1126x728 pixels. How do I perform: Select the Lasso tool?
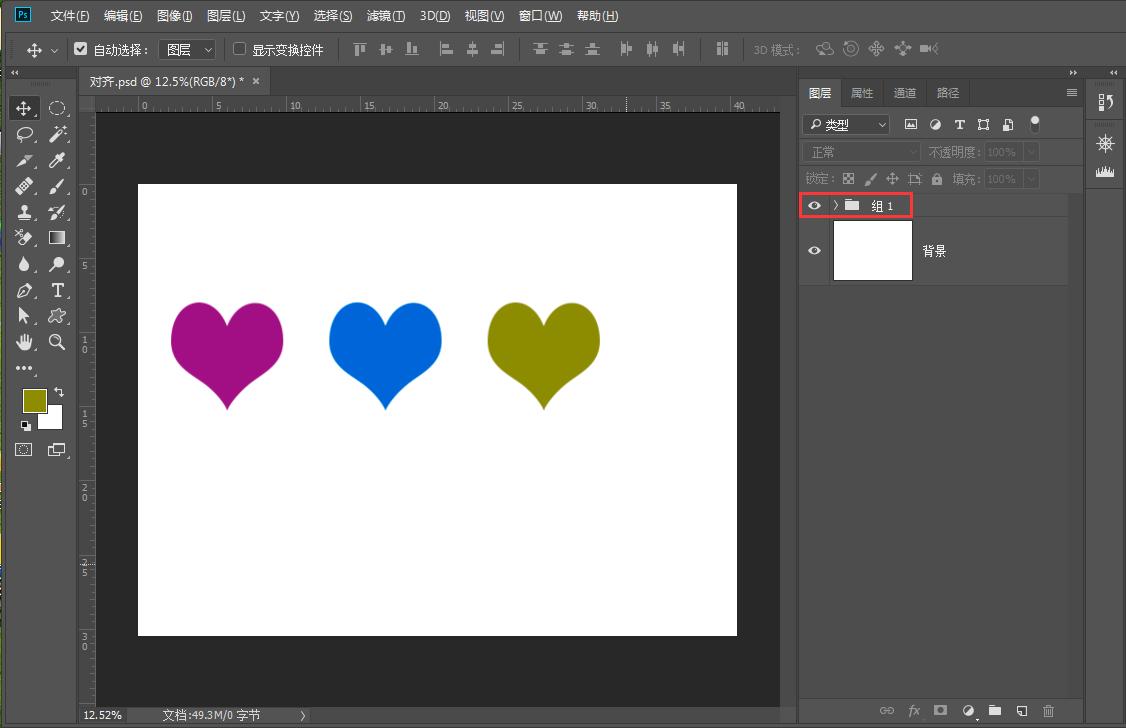click(x=24, y=134)
